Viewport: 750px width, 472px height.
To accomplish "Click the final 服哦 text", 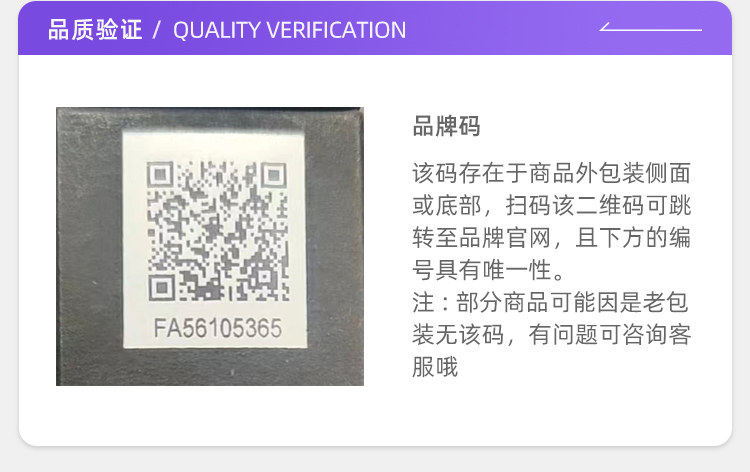I will [435, 367].
